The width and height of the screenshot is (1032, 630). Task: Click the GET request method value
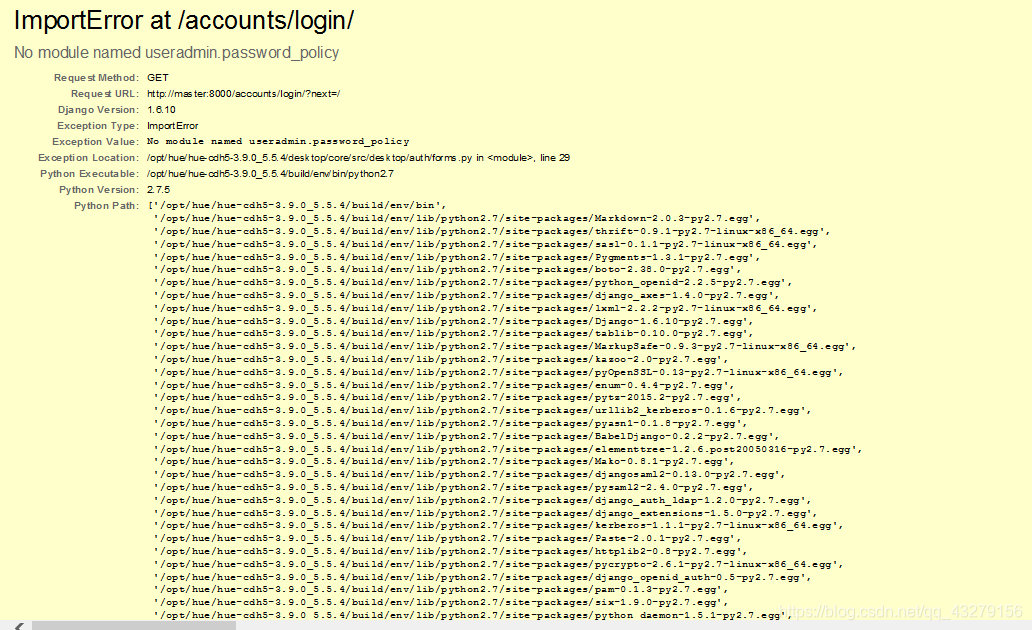[158, 78]
